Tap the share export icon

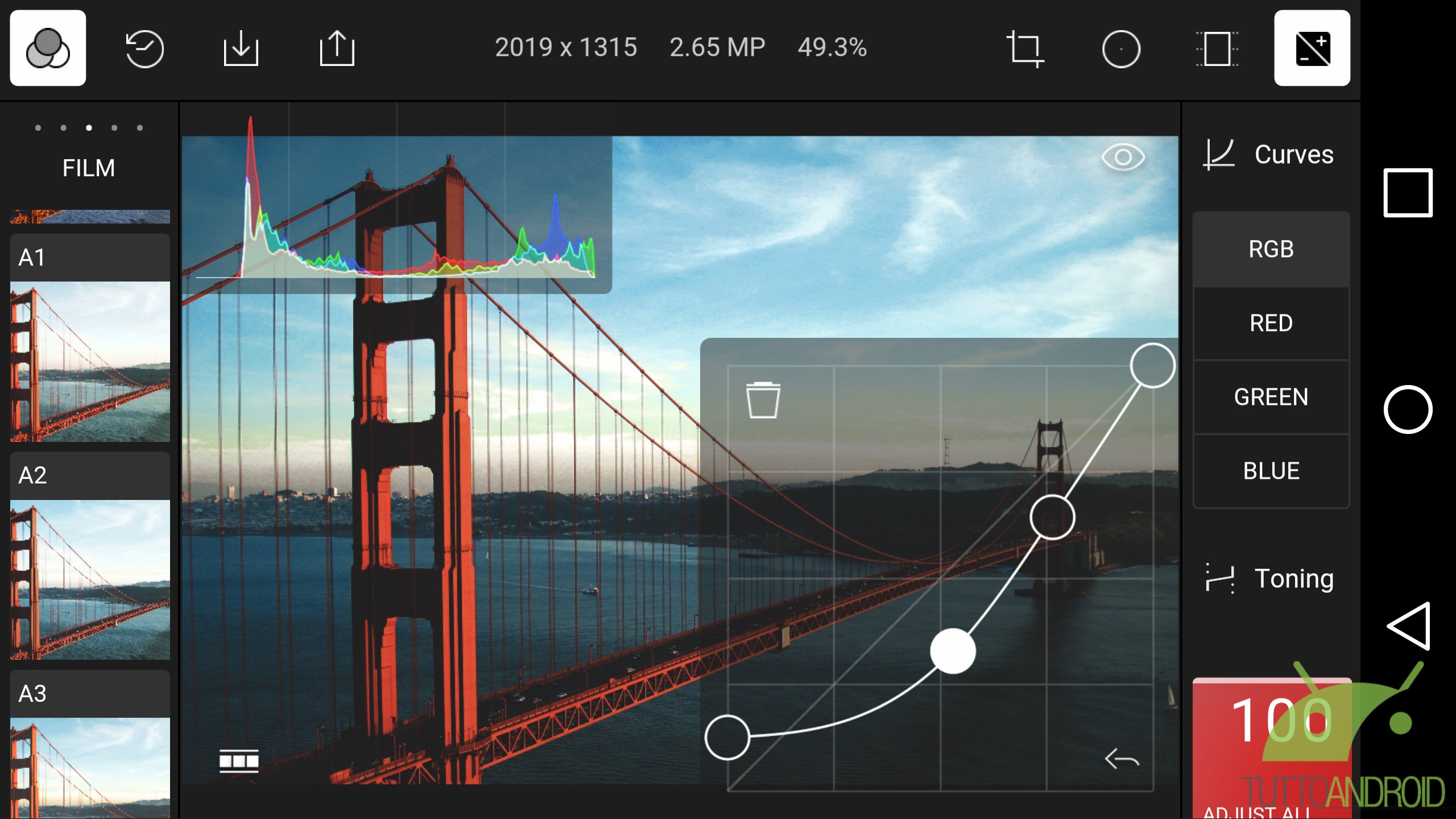(x=337, y=48)
